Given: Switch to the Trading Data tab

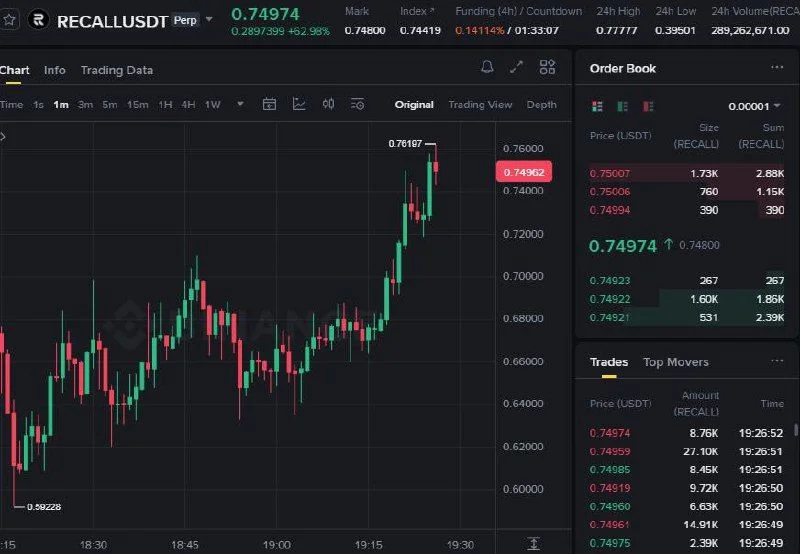Looking at the screenshot, I should pos(117,70).
